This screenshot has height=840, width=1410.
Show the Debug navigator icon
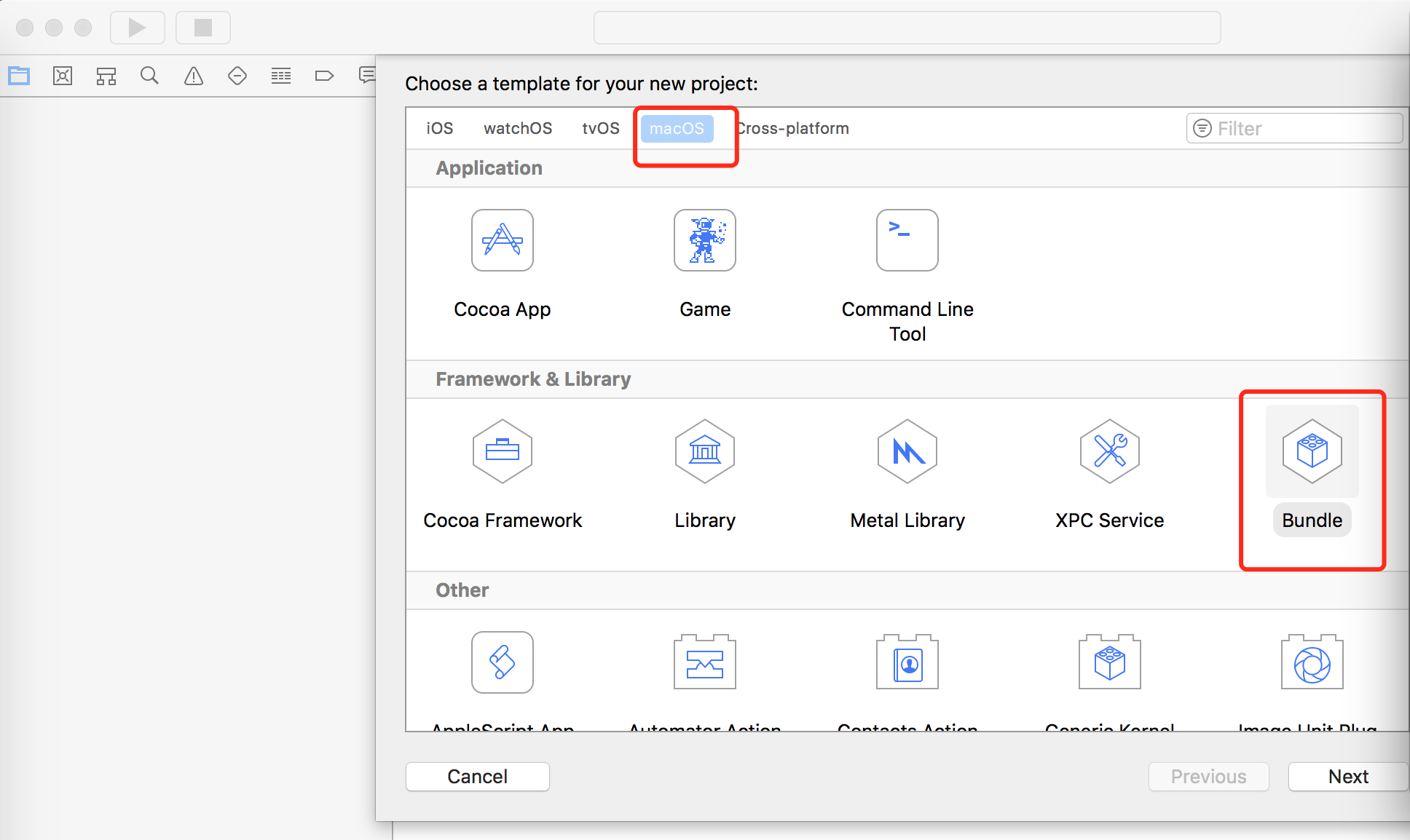(281, 76)
